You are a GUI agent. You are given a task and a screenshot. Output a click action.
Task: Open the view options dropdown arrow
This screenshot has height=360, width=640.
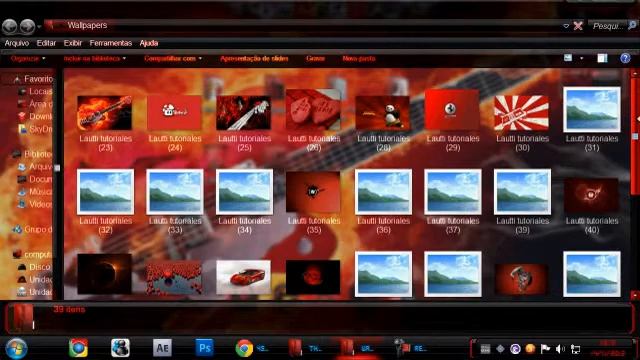pos(582,58)
